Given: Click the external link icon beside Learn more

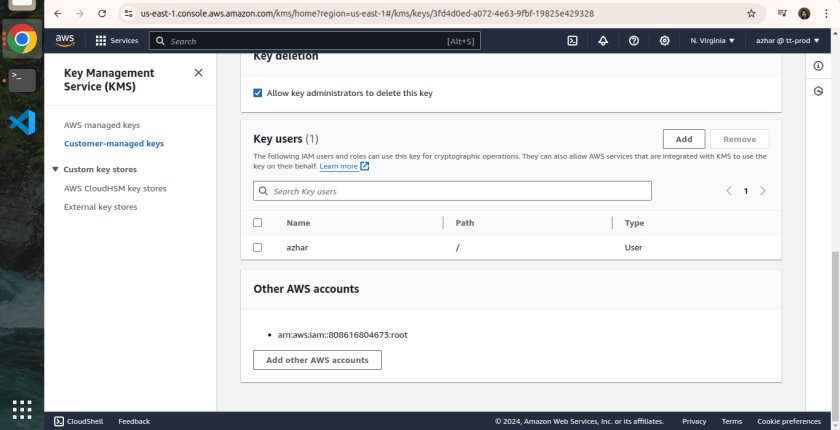Looking at the screenshot, I should pos(364,166).
